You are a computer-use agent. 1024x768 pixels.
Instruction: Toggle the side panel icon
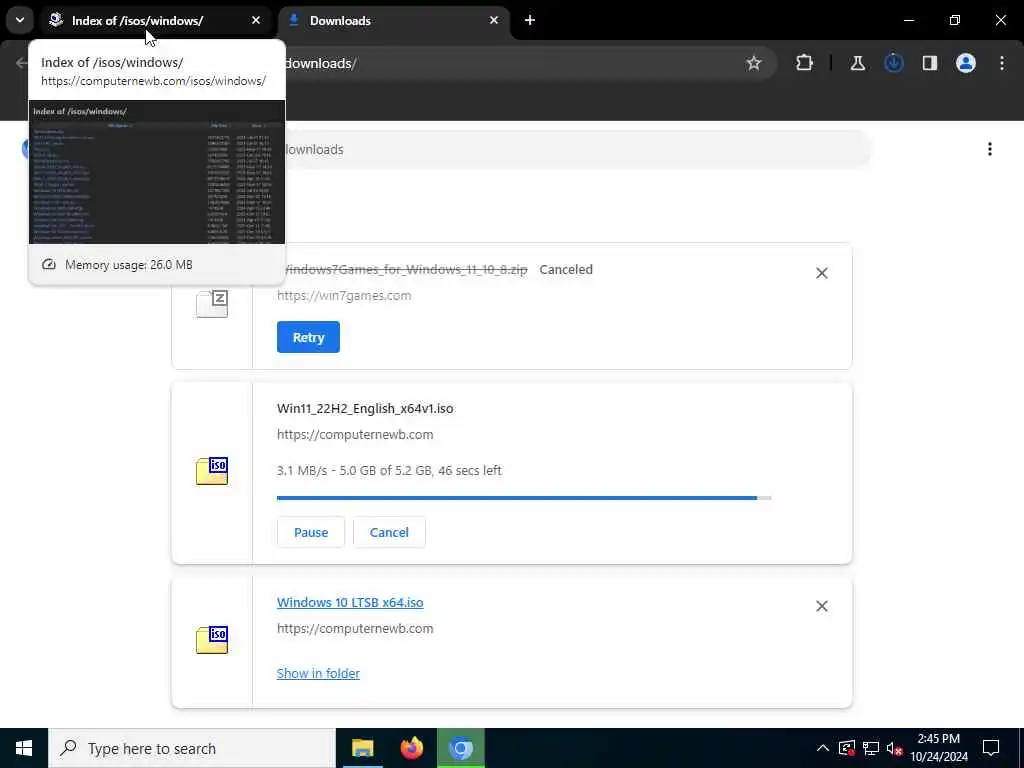pos(929,63)
